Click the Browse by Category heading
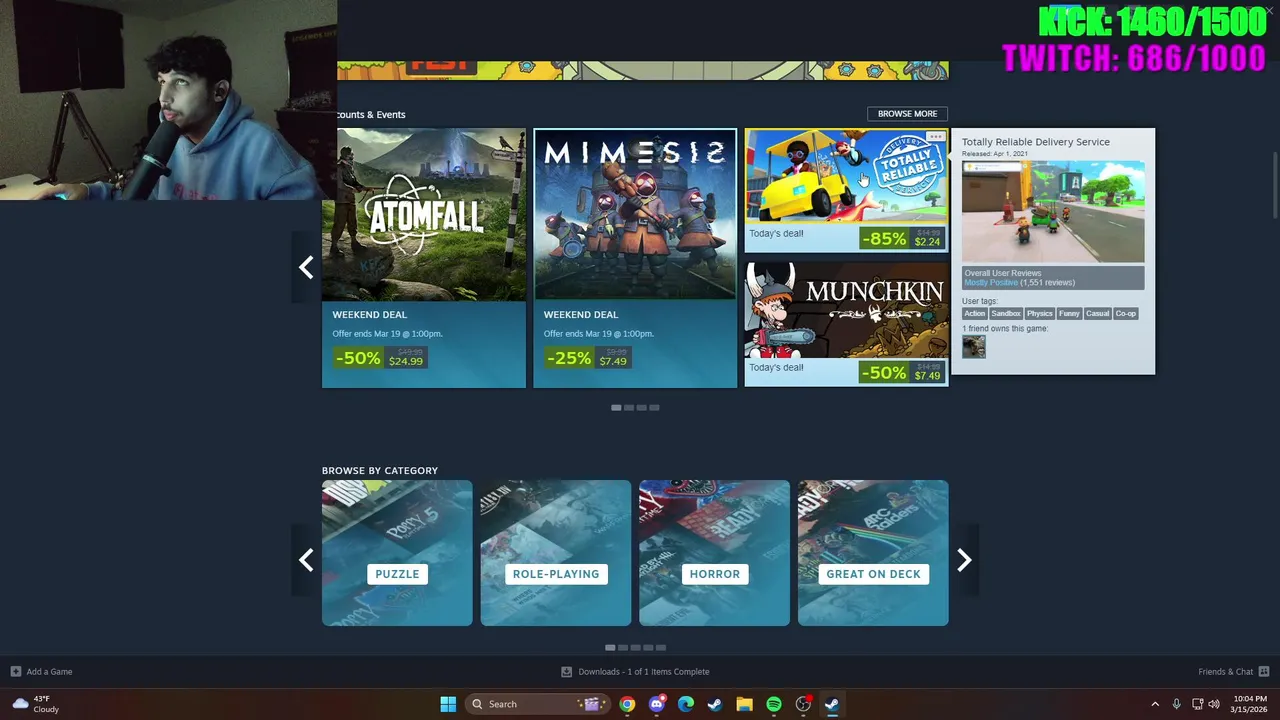This screenshot has height=720, width=1280. [380, 471]
